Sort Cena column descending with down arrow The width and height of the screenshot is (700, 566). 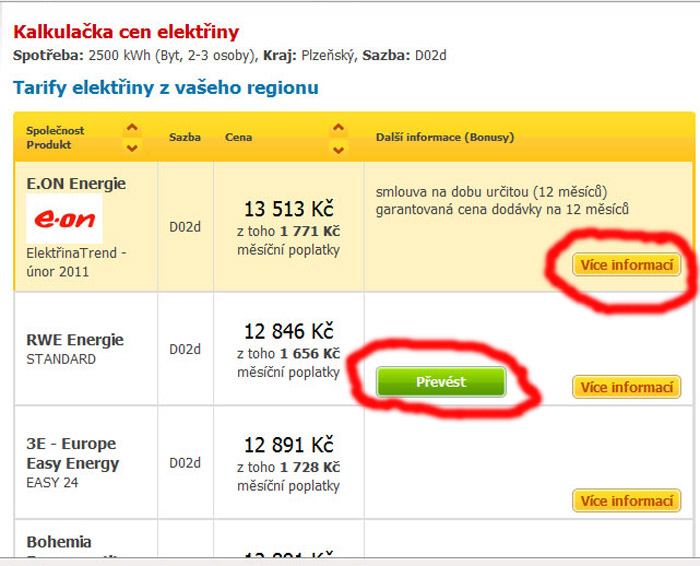tap(338, 149)
